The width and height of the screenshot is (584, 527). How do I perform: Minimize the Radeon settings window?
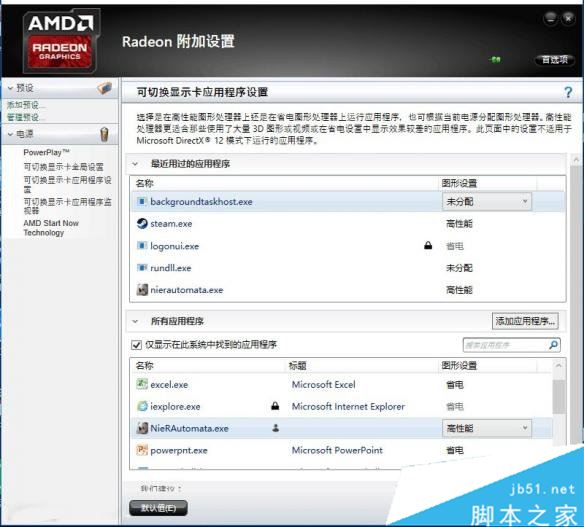click(x=550, y=18)
